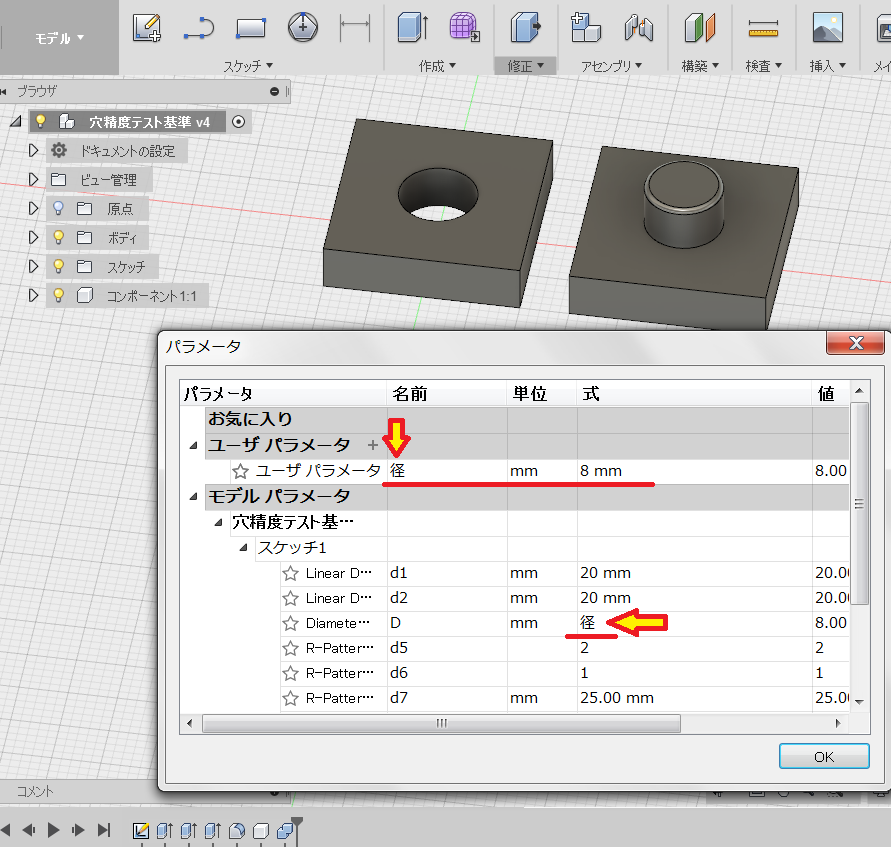891x847 pixels.
Task: Open the スケッチ toolbar menu
Action: (x=248, y=66)
